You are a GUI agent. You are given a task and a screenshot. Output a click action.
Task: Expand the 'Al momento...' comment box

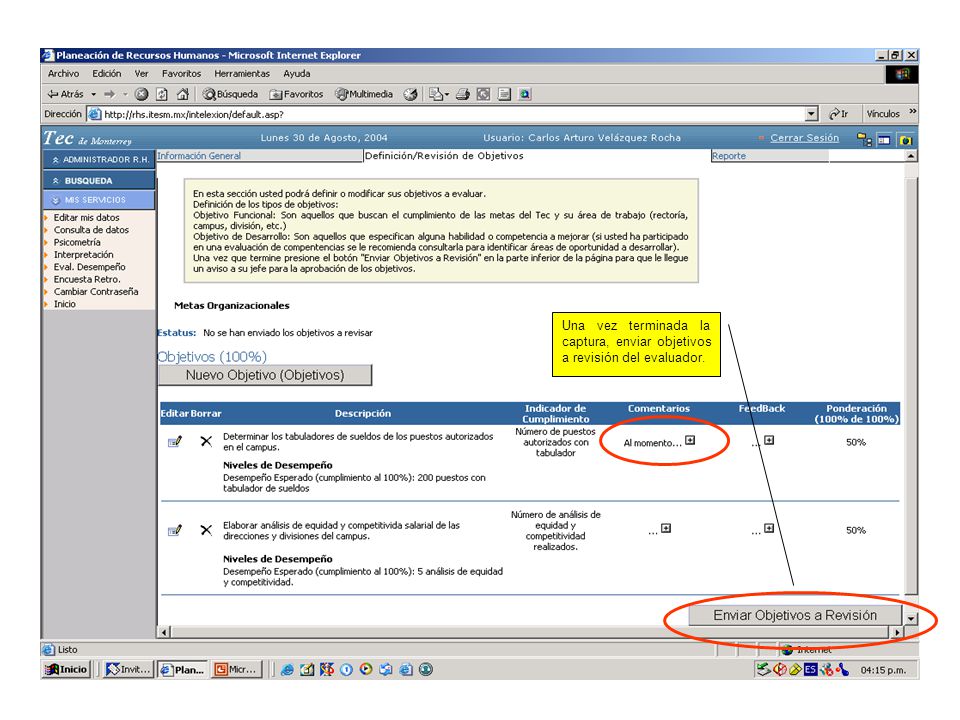[690, 440]
